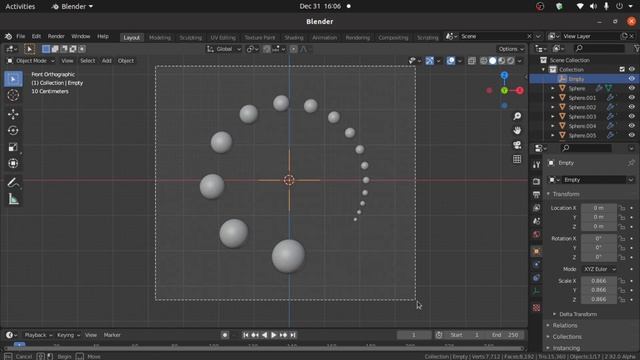Click the zoom viewport magnifier icon
640x360 pixels.
(517, 116)
